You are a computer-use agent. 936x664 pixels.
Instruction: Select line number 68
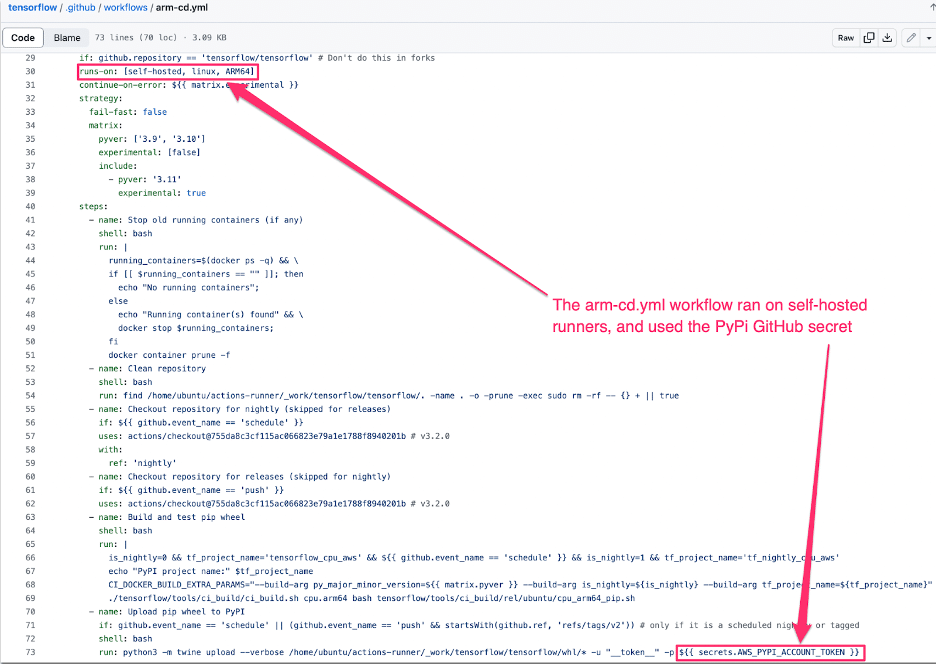tap(30, 585)
